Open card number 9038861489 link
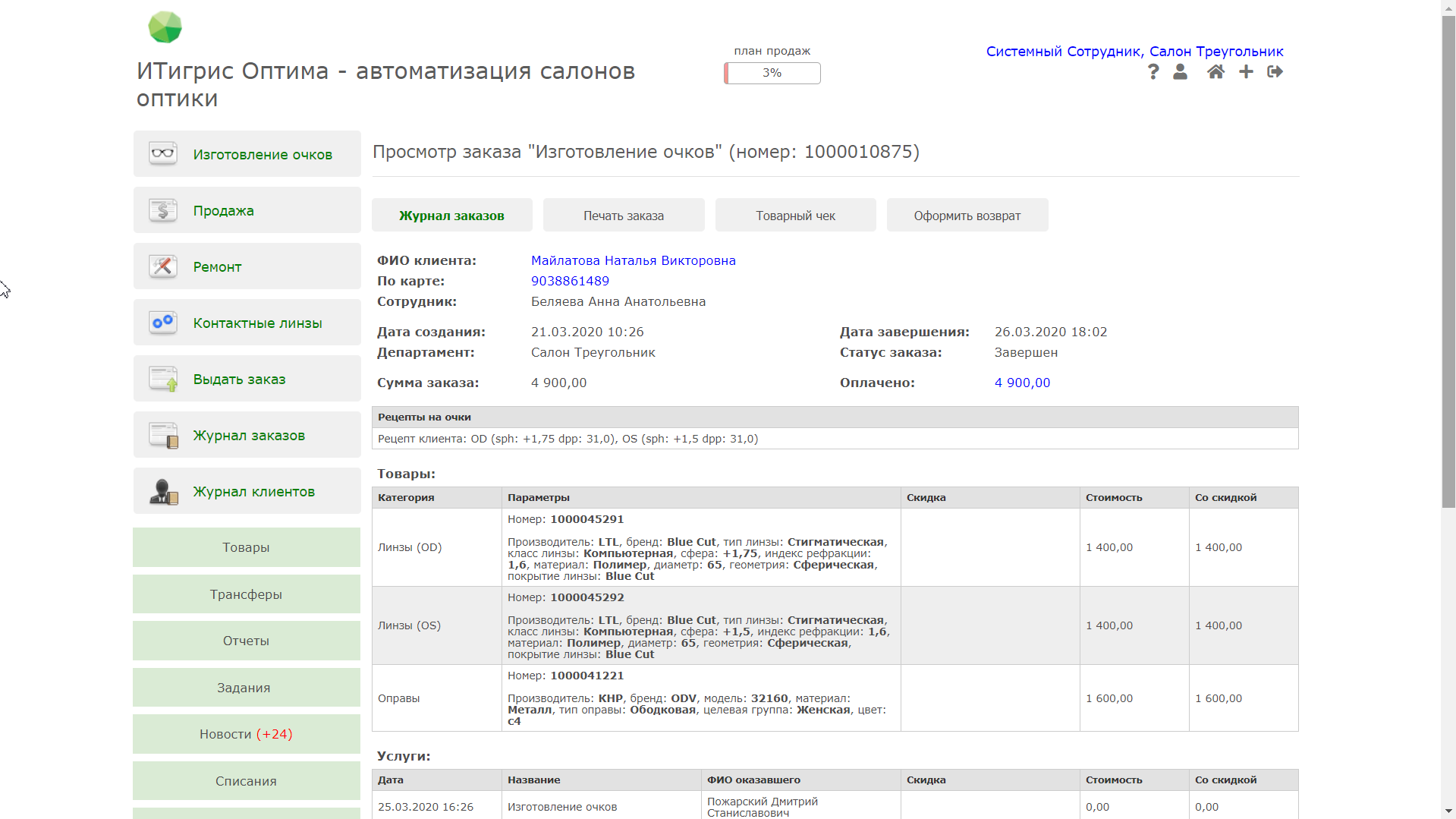 pos(570,281)
